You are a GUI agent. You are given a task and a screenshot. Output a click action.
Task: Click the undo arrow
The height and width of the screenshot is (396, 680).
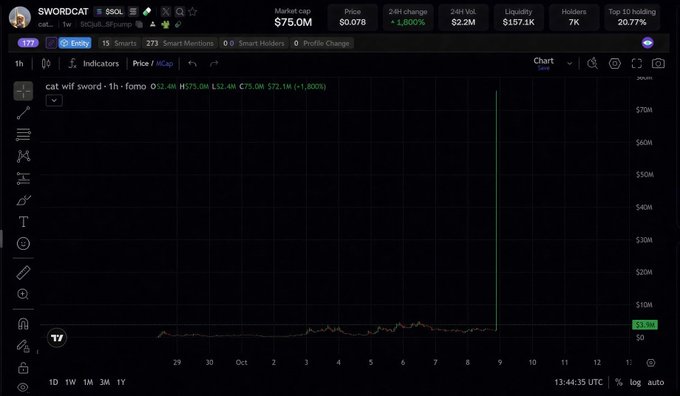193,64
